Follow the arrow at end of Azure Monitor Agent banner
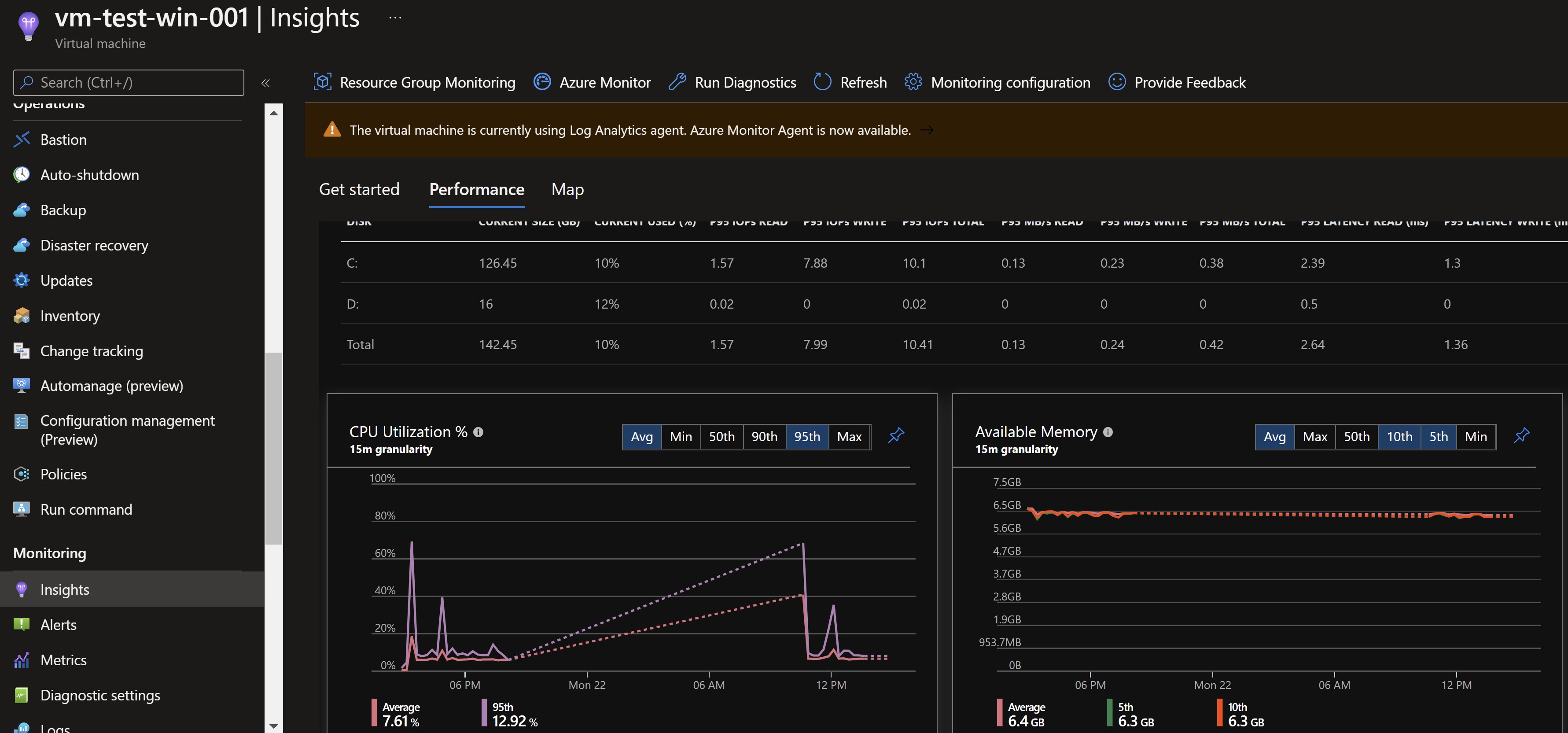This screenshot has height=733, width=1568. coord(927,130)
